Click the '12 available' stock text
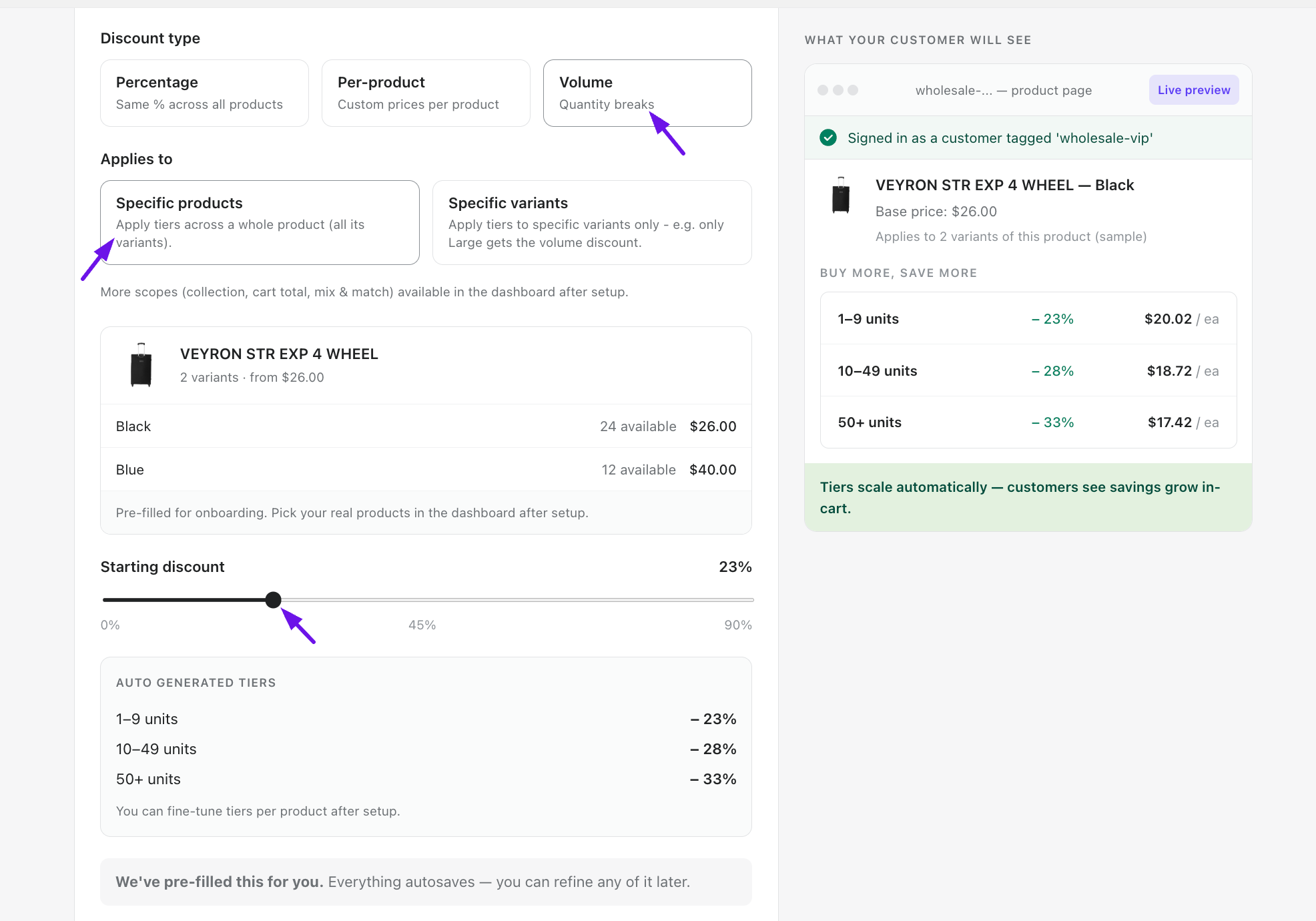This screenshot has height=921, width=1316. [639, 470]
